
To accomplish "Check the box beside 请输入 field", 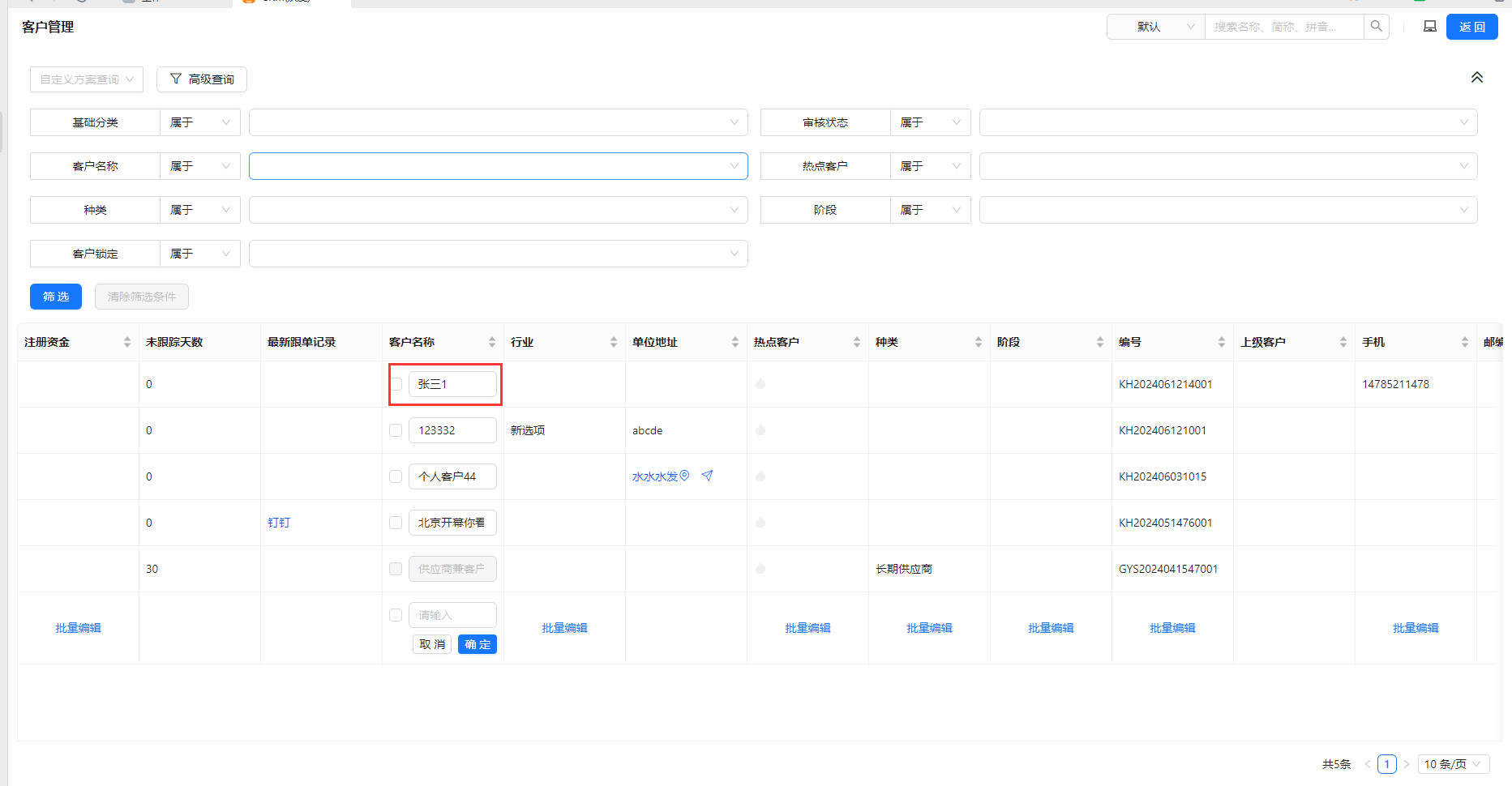I will [396, 615].
